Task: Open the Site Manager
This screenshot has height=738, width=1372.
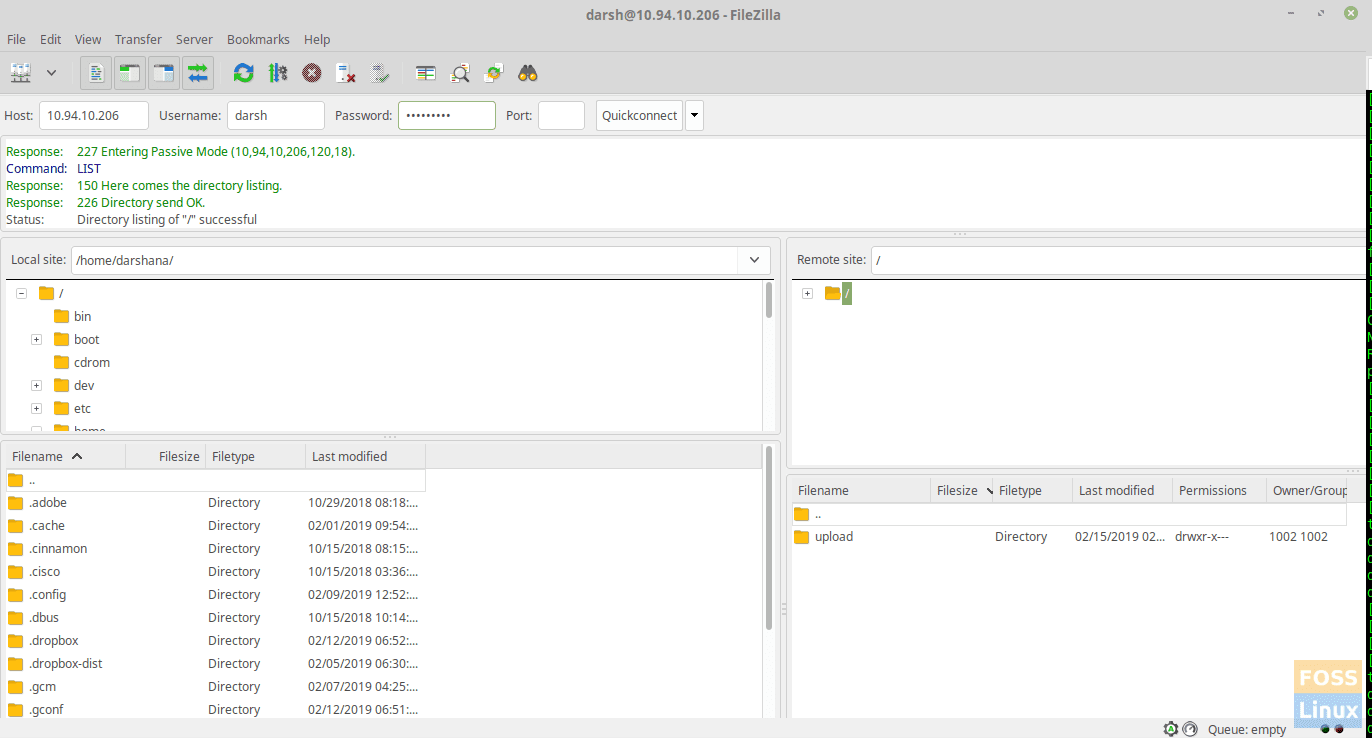Action: click(21, 73)
